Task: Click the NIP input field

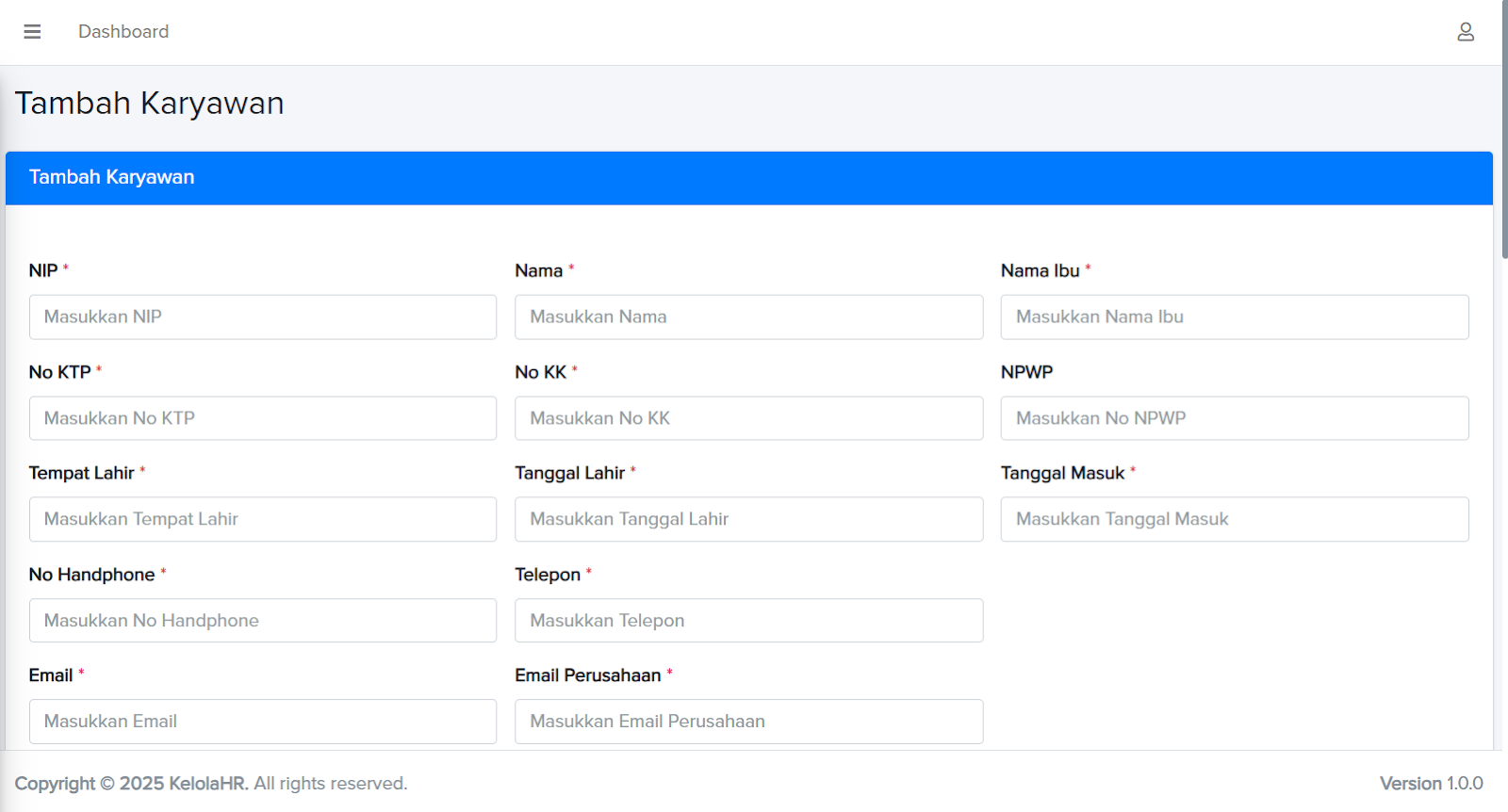Action: tap(262, 317)
